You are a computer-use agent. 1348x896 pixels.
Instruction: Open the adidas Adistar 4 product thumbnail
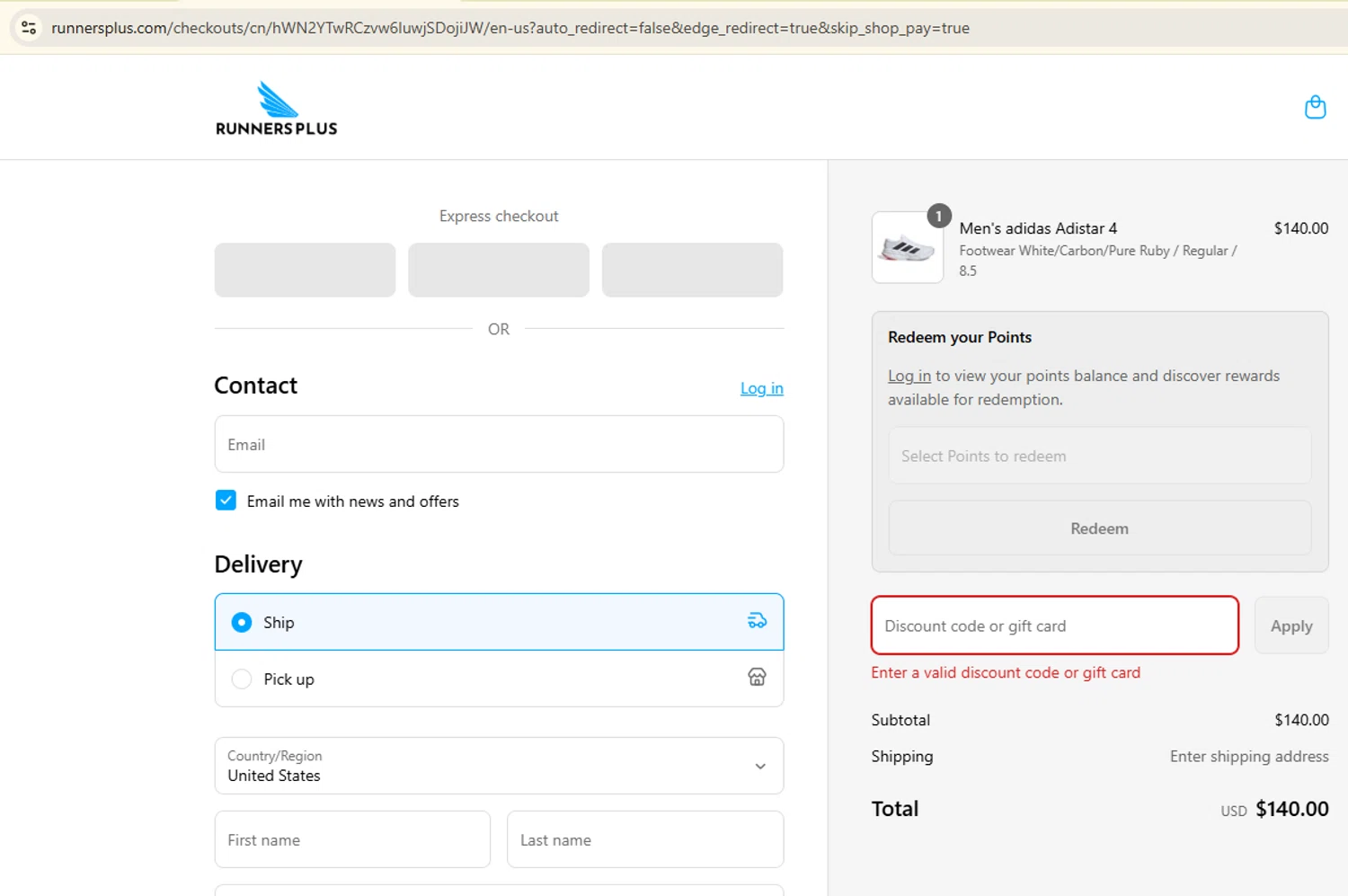(908, 247)
